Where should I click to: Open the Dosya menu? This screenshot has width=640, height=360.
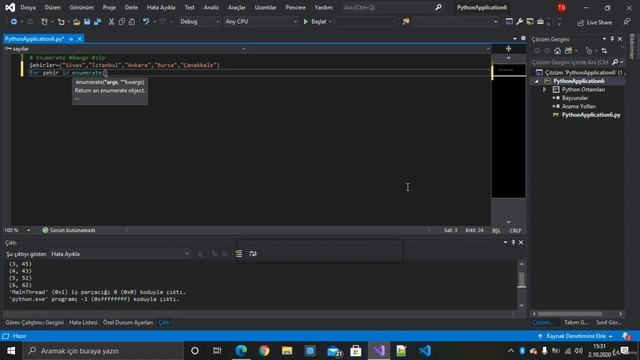coord(28,7)
